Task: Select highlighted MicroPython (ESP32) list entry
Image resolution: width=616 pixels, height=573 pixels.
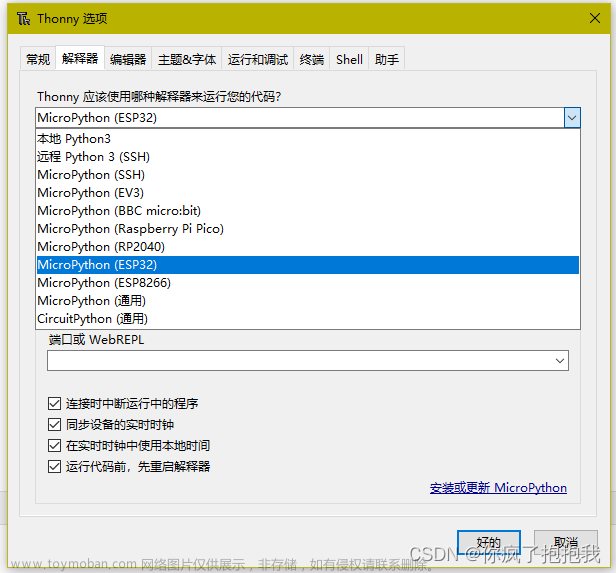Action: point(308,265)
